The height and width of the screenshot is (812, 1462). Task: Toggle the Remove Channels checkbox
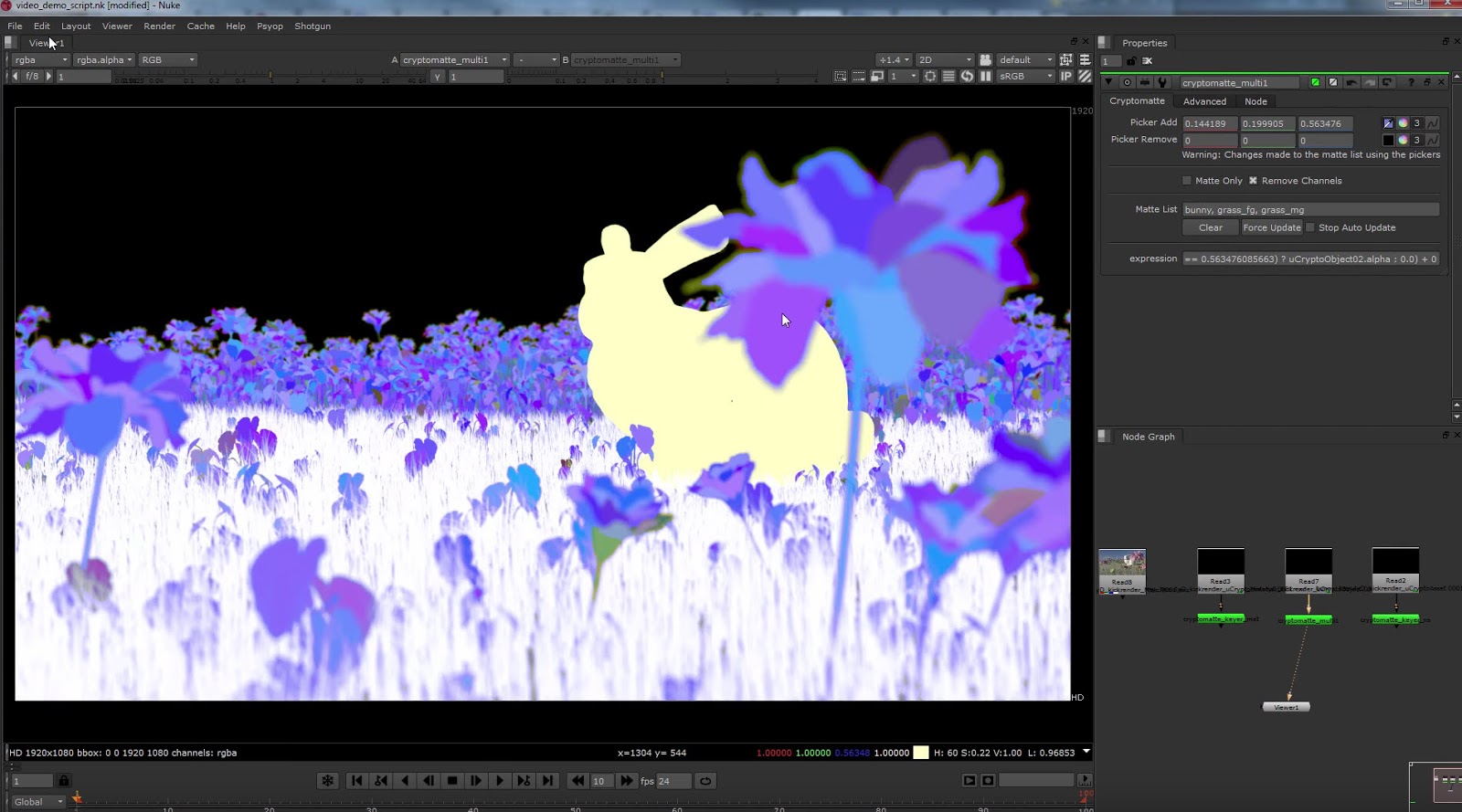(x=1253, y=181)
